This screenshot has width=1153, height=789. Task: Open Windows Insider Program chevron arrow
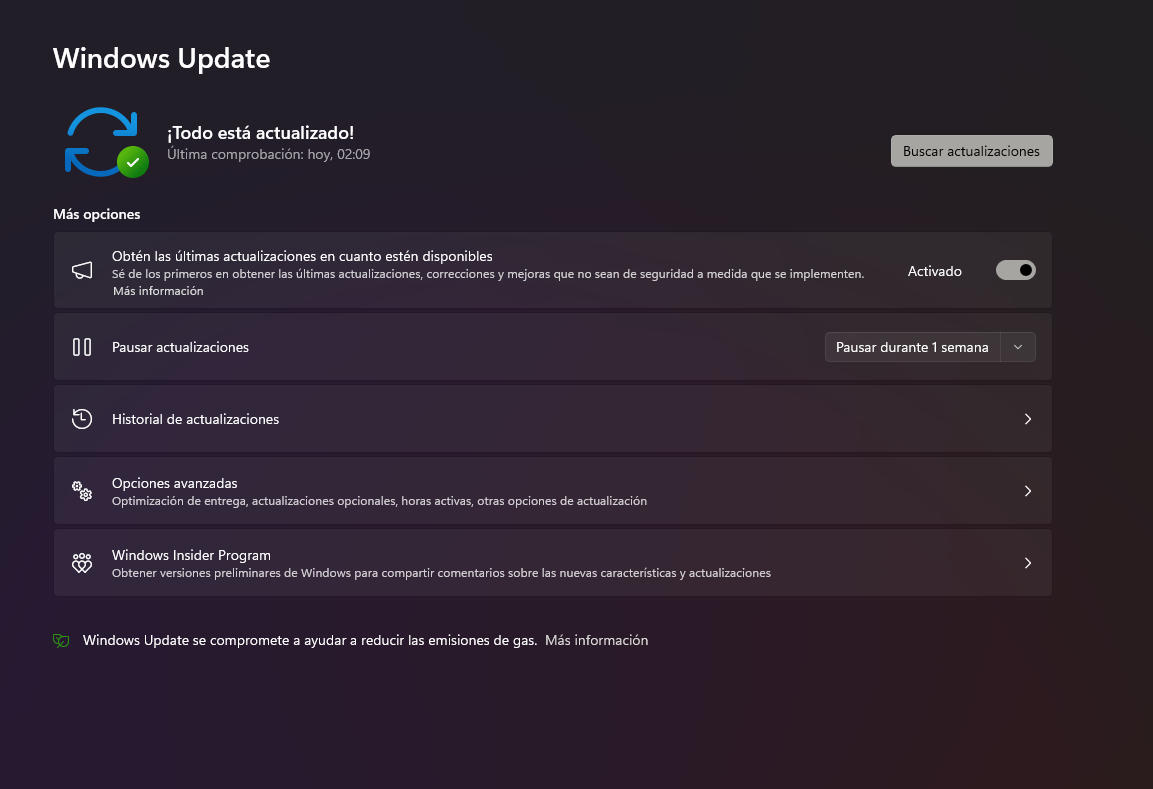point(1028,563)
